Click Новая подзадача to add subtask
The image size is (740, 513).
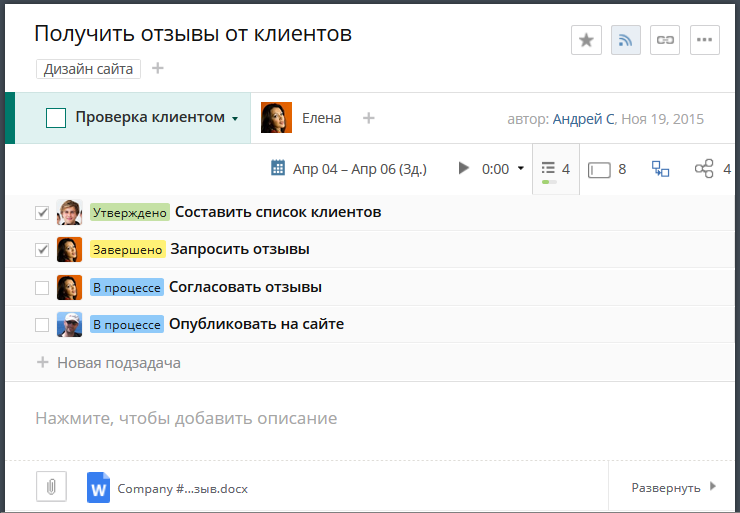pos(119,362)
